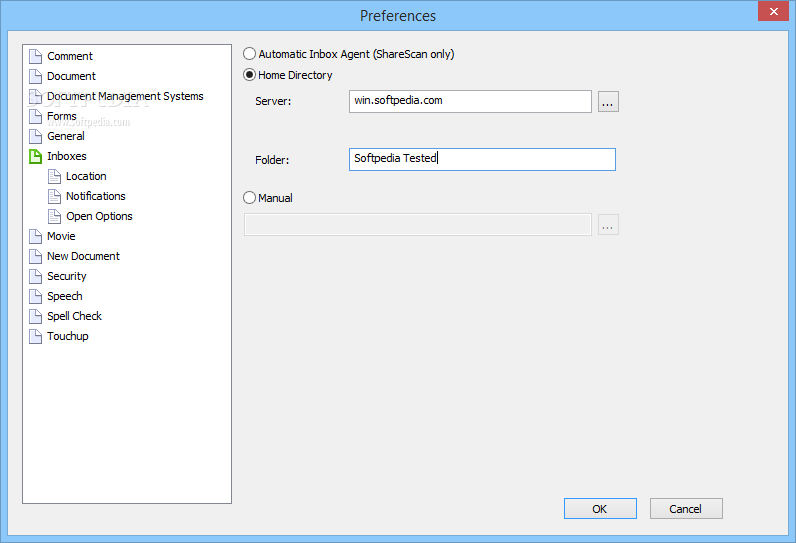Open the Open Options sub-item
The width and height of the screenshot is (796, 543).
tap(99, 216)
